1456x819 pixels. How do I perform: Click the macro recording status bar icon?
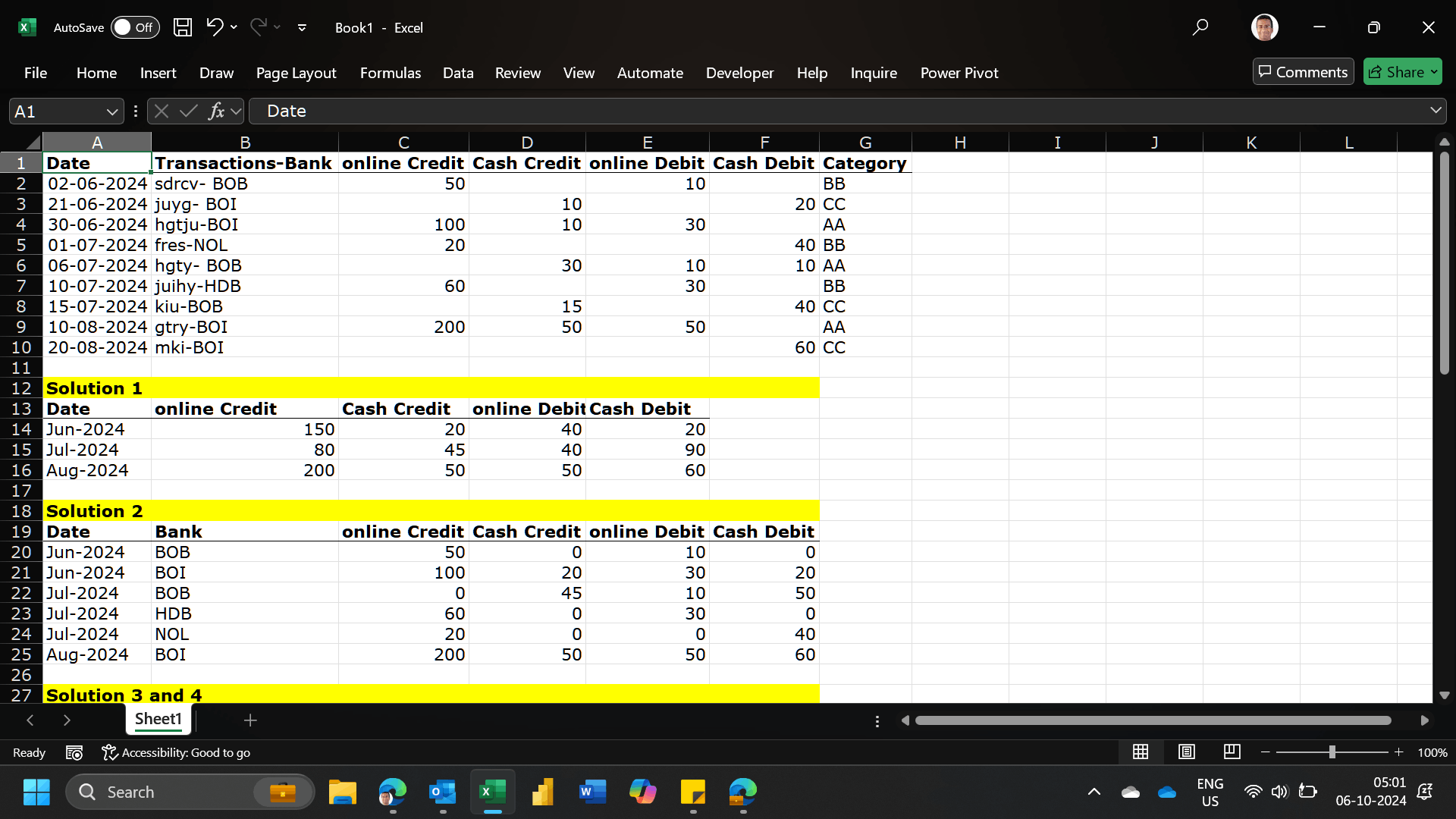(x=74, y=752)
